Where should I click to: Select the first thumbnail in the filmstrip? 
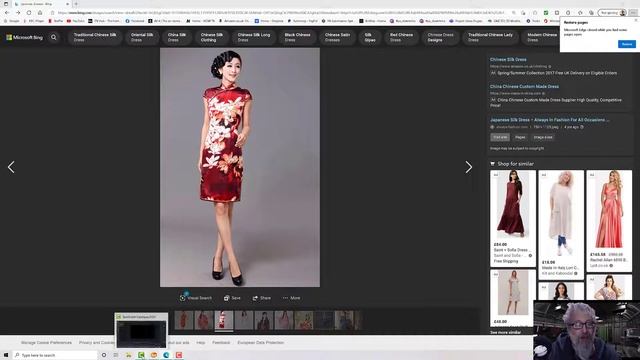pos(184,320)
